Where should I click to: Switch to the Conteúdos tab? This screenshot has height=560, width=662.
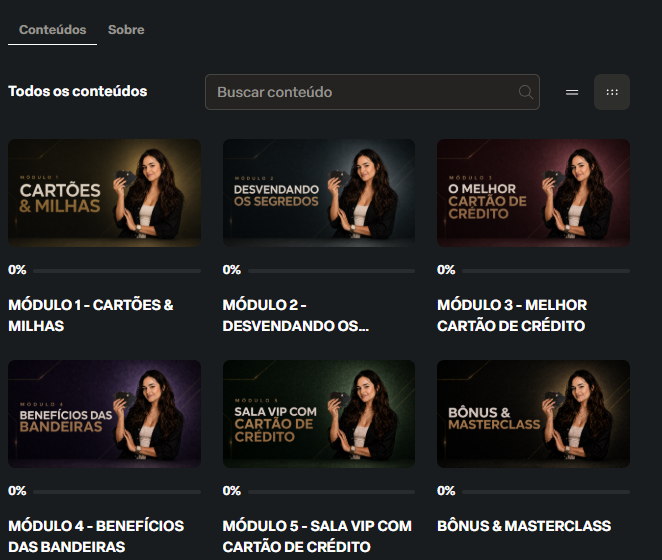coord(52,30)
